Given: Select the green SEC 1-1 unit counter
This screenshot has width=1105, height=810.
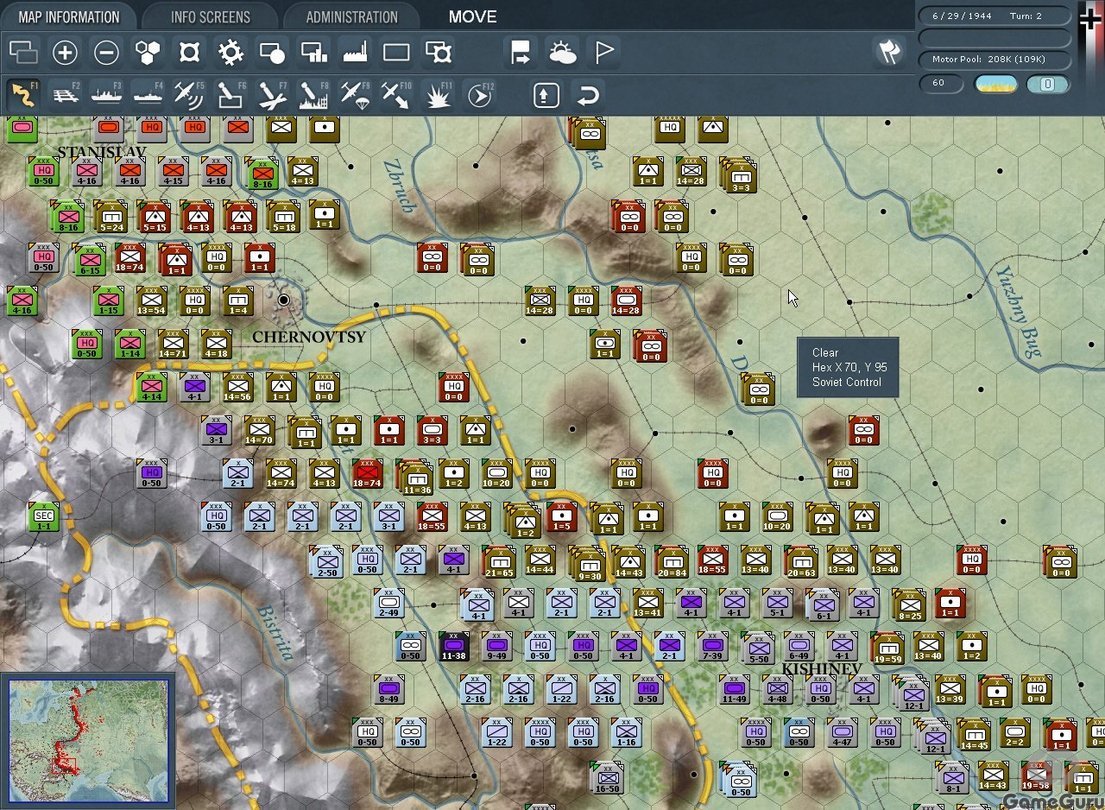Looking at the screenshot, I should pos(44,517).
